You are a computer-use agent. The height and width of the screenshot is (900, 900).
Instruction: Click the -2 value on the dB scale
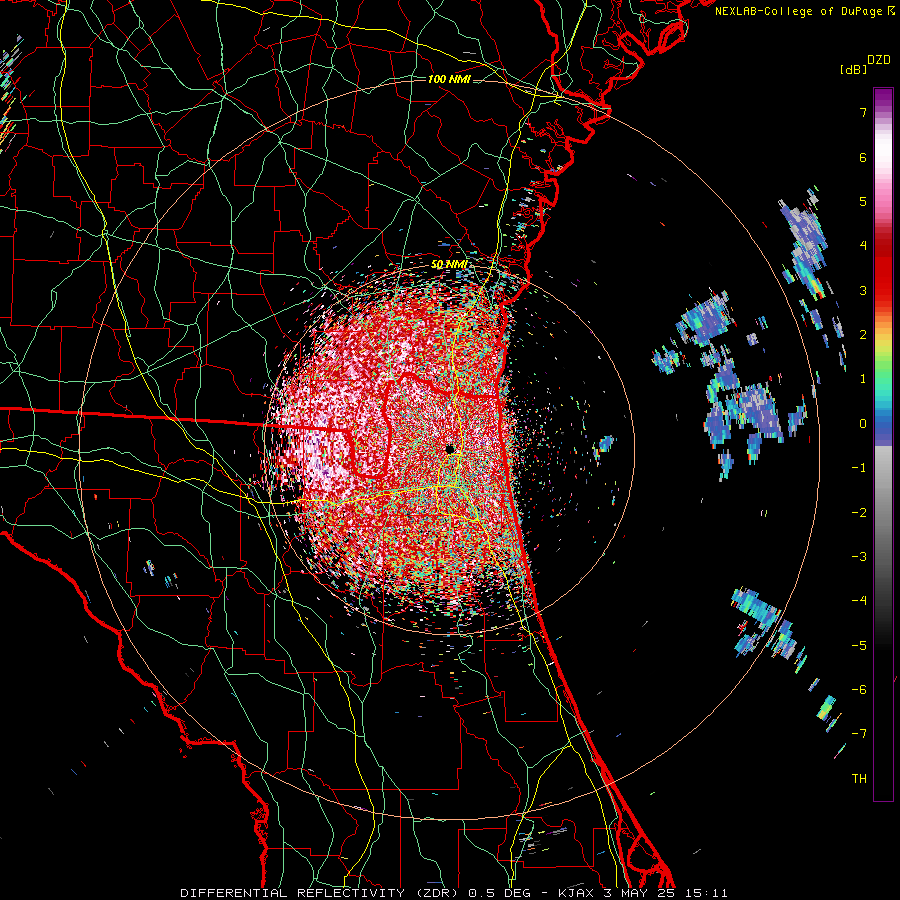click(x=859, y=513)
